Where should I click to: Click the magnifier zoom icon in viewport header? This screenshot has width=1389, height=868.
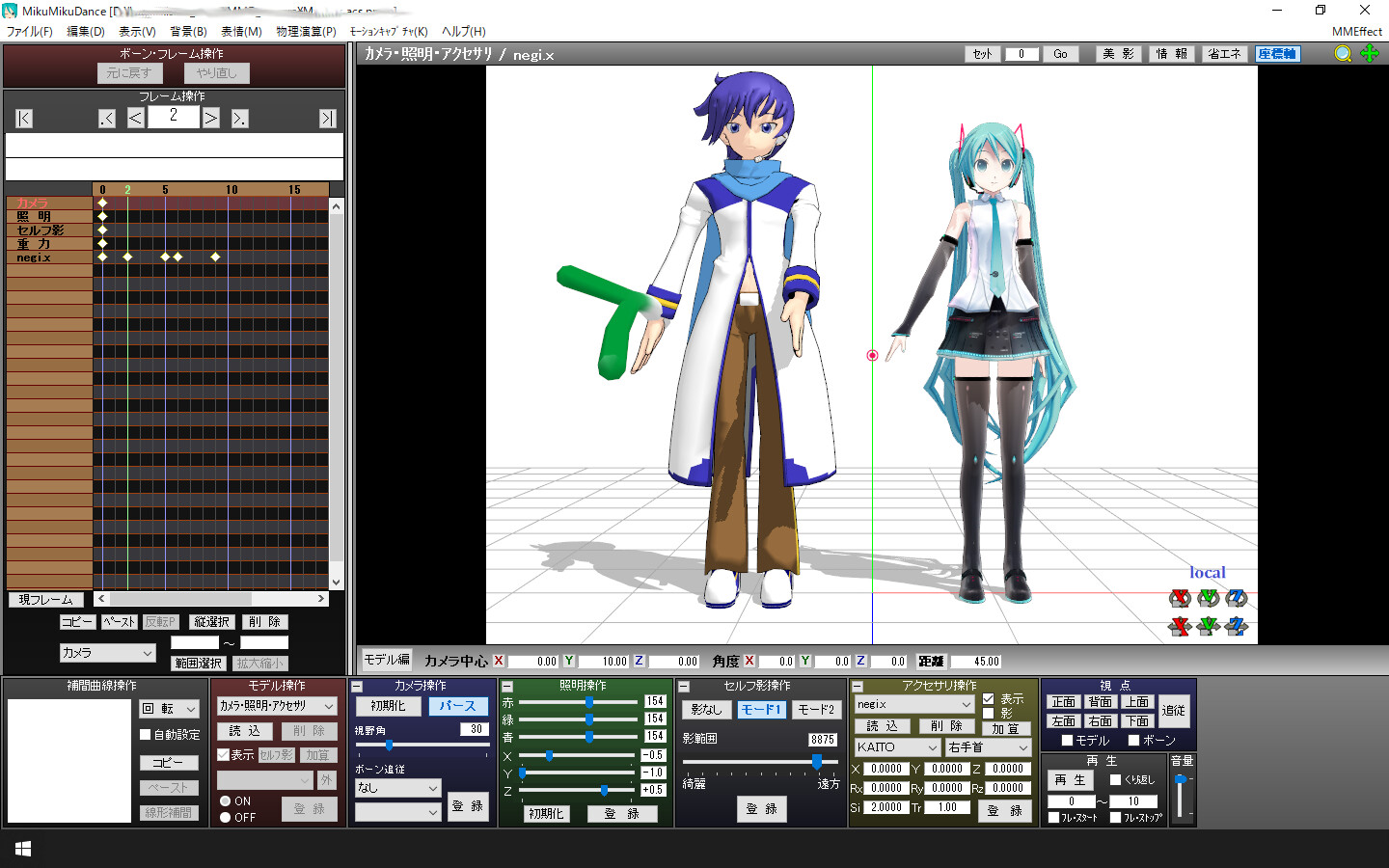(1343, 54)
